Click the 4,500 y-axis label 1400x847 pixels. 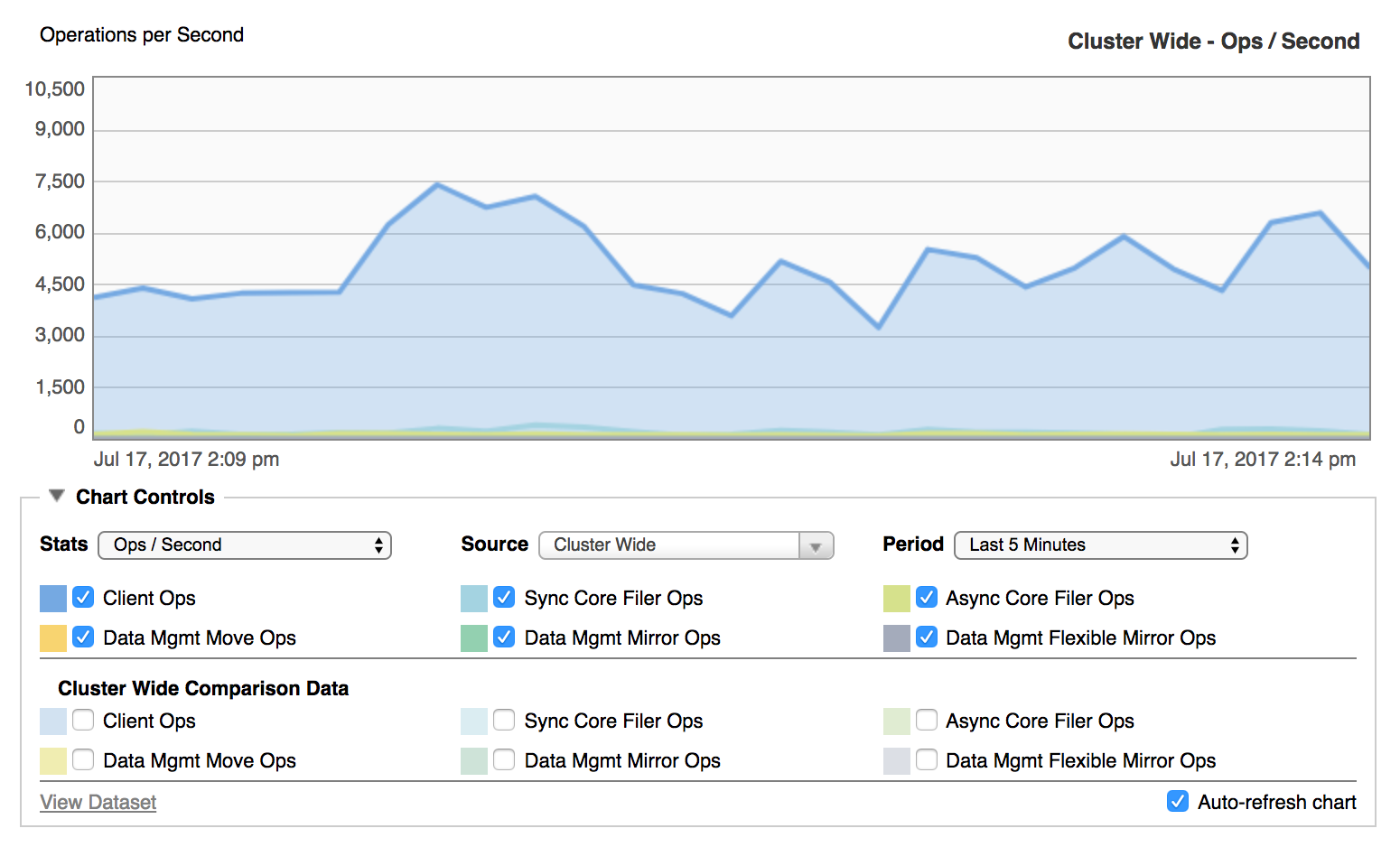click(x=60, y=284)
